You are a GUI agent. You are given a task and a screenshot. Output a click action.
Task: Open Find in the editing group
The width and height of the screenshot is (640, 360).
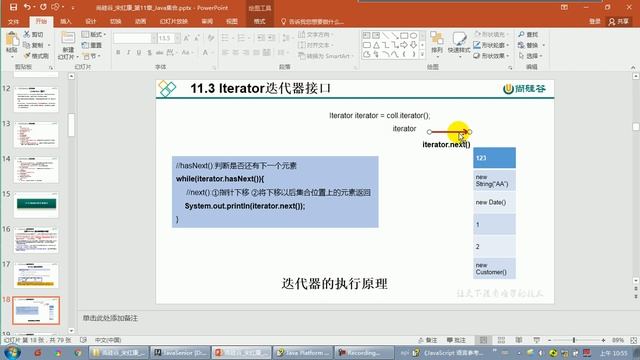tap(528, 34)
